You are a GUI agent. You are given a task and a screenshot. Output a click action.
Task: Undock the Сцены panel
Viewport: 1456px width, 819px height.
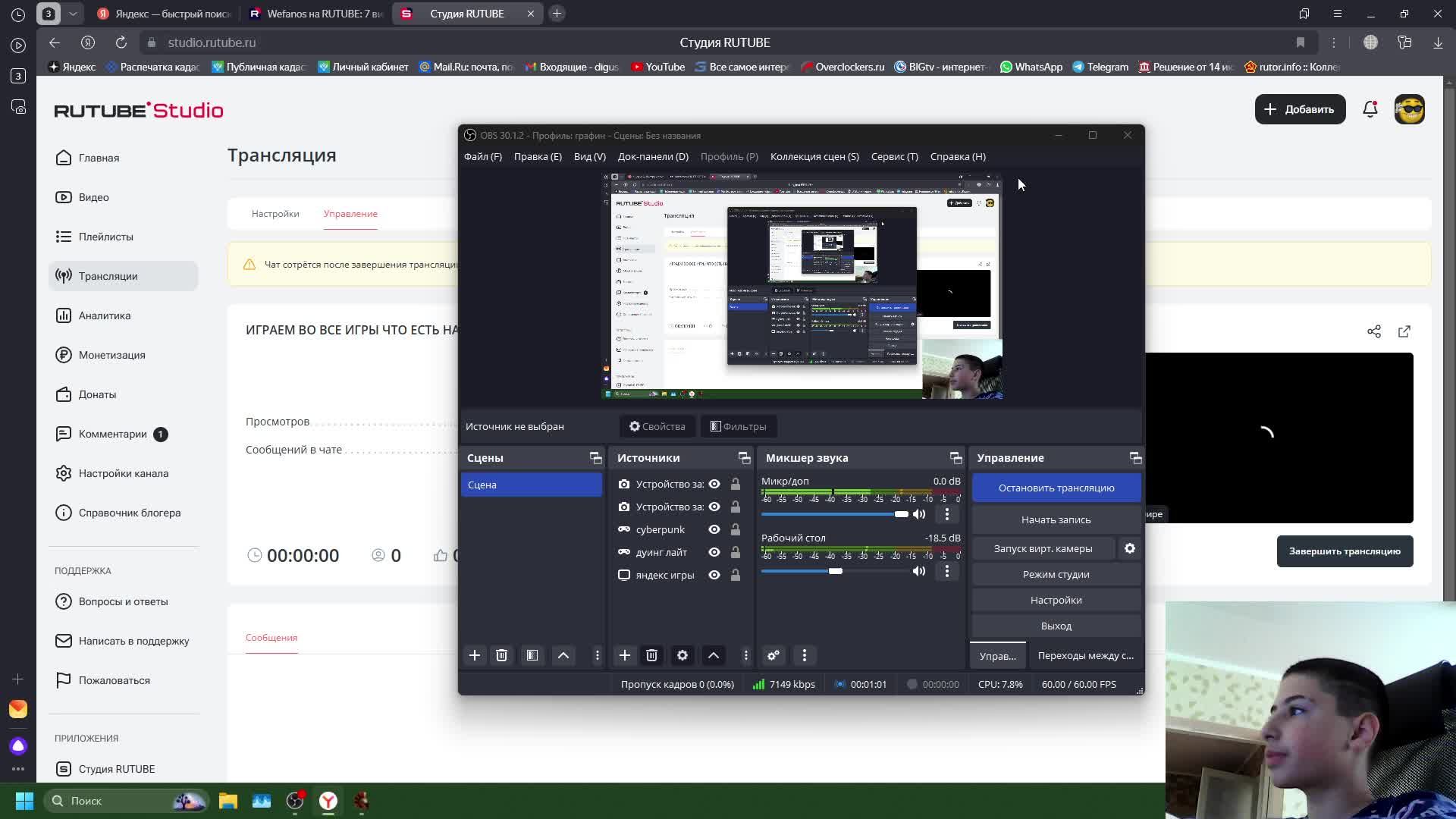[595, 458]
